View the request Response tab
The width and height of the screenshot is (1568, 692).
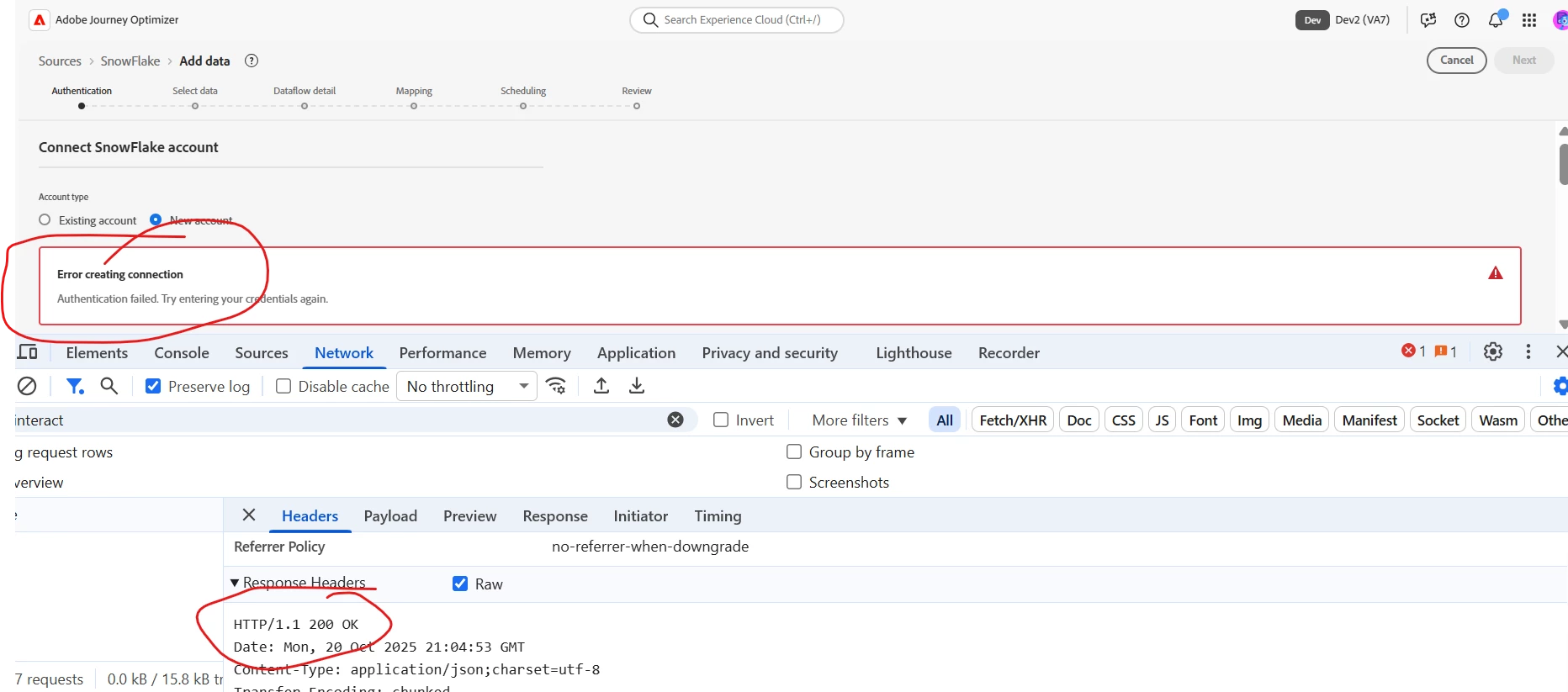[x=555, y=515]
